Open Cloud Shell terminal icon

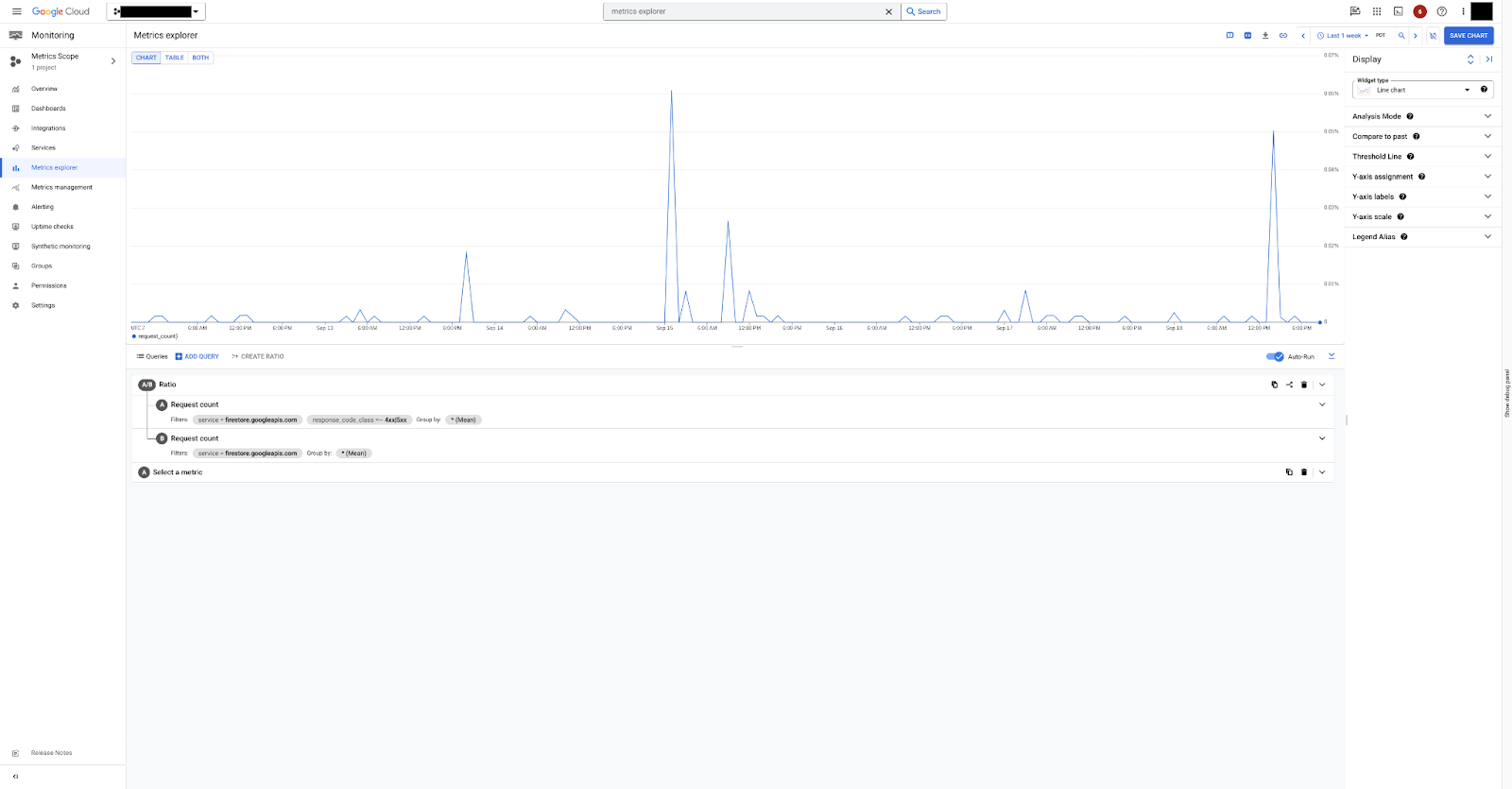click(1398, 11)
